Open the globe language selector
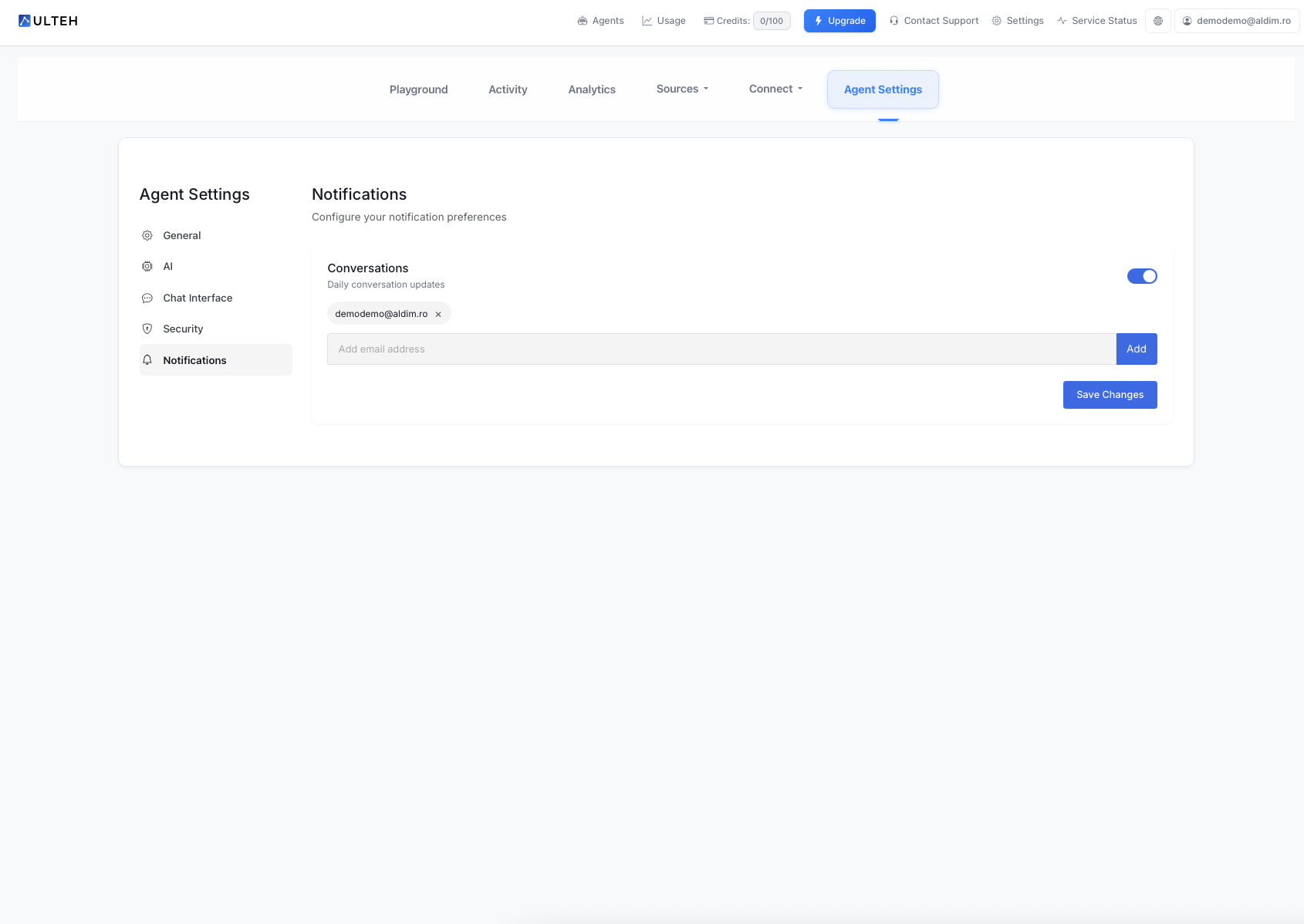This screenshot has height=924, width=1304. click(1157, 21)
